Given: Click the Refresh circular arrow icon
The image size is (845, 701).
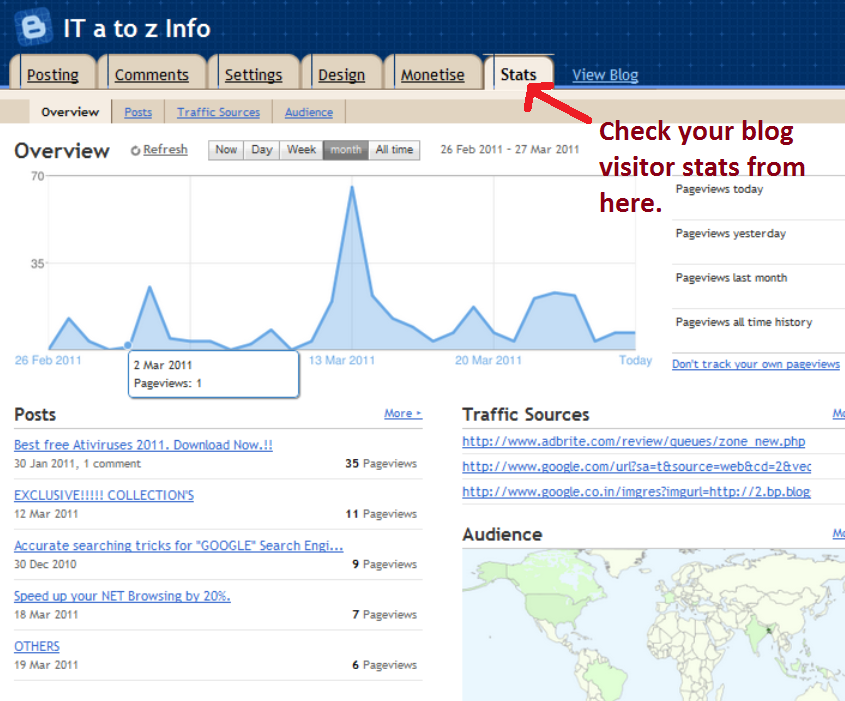Looking at the screenshot, I should click(x=135, y=150).
